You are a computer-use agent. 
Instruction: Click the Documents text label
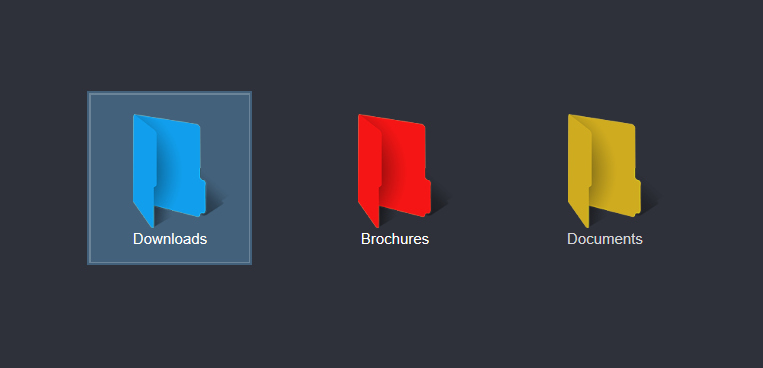[x=605, y=239]
